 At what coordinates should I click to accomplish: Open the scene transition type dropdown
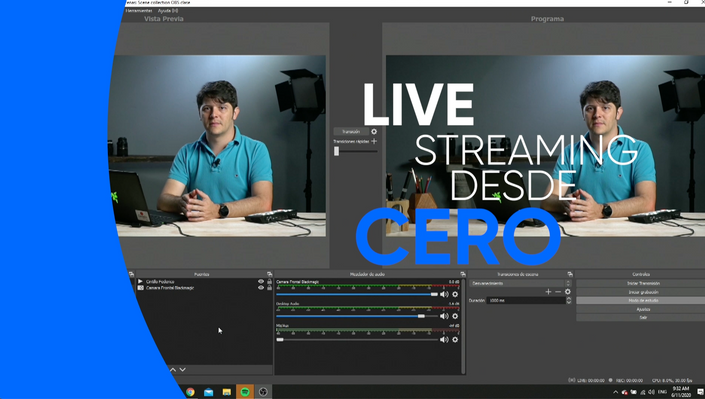520,283
